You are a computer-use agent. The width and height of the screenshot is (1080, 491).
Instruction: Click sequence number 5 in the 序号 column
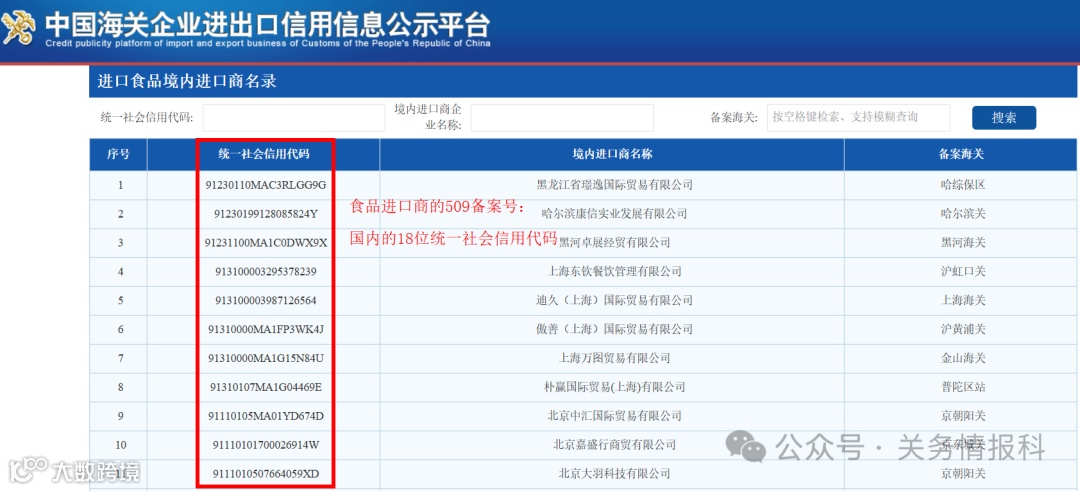(121, 301)
